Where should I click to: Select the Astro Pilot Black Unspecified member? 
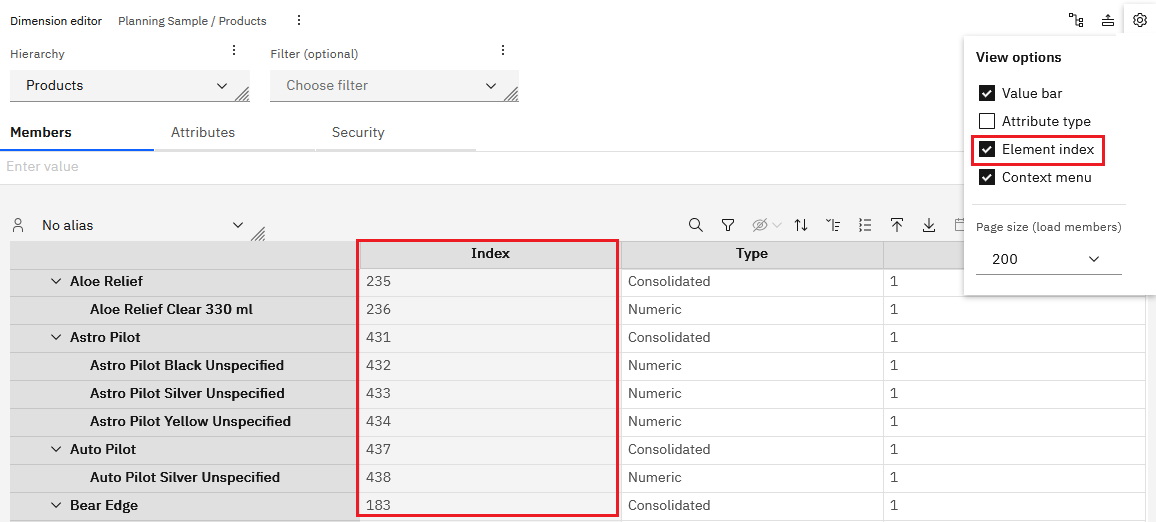(187, 366)
